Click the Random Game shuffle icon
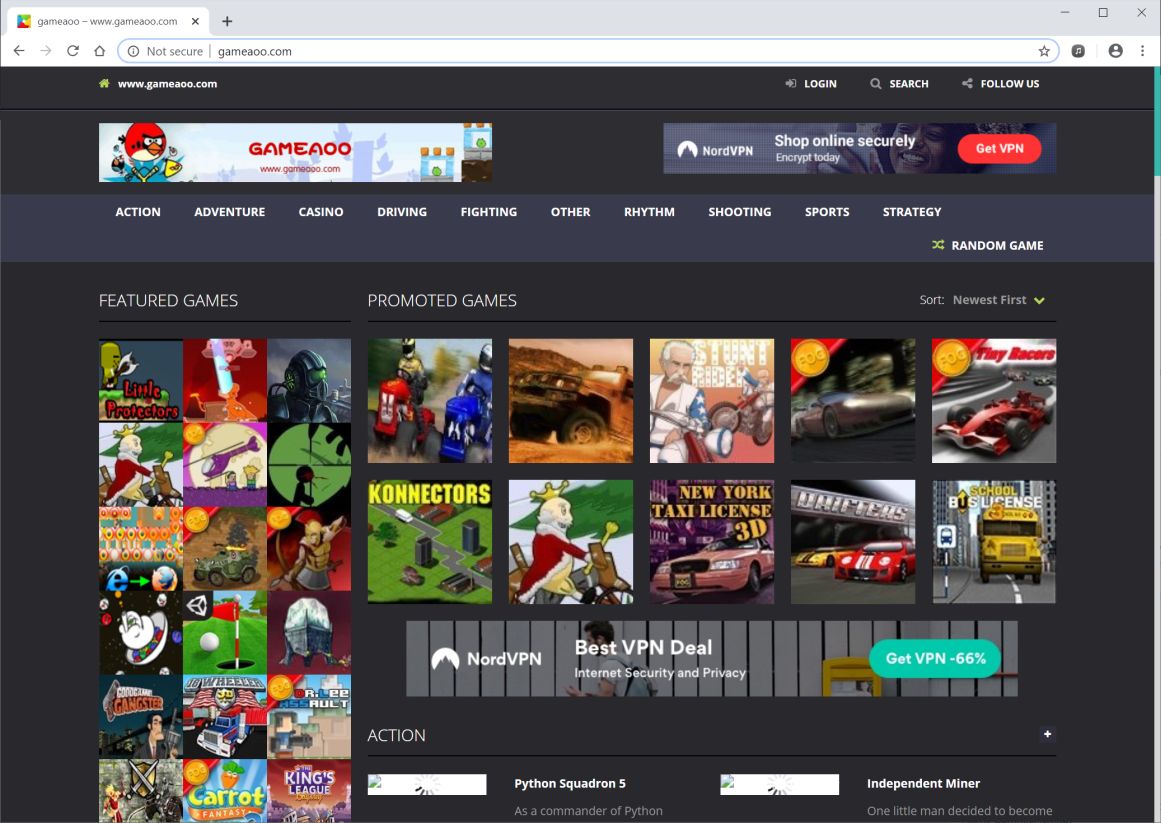 click(x=938, y=245)
